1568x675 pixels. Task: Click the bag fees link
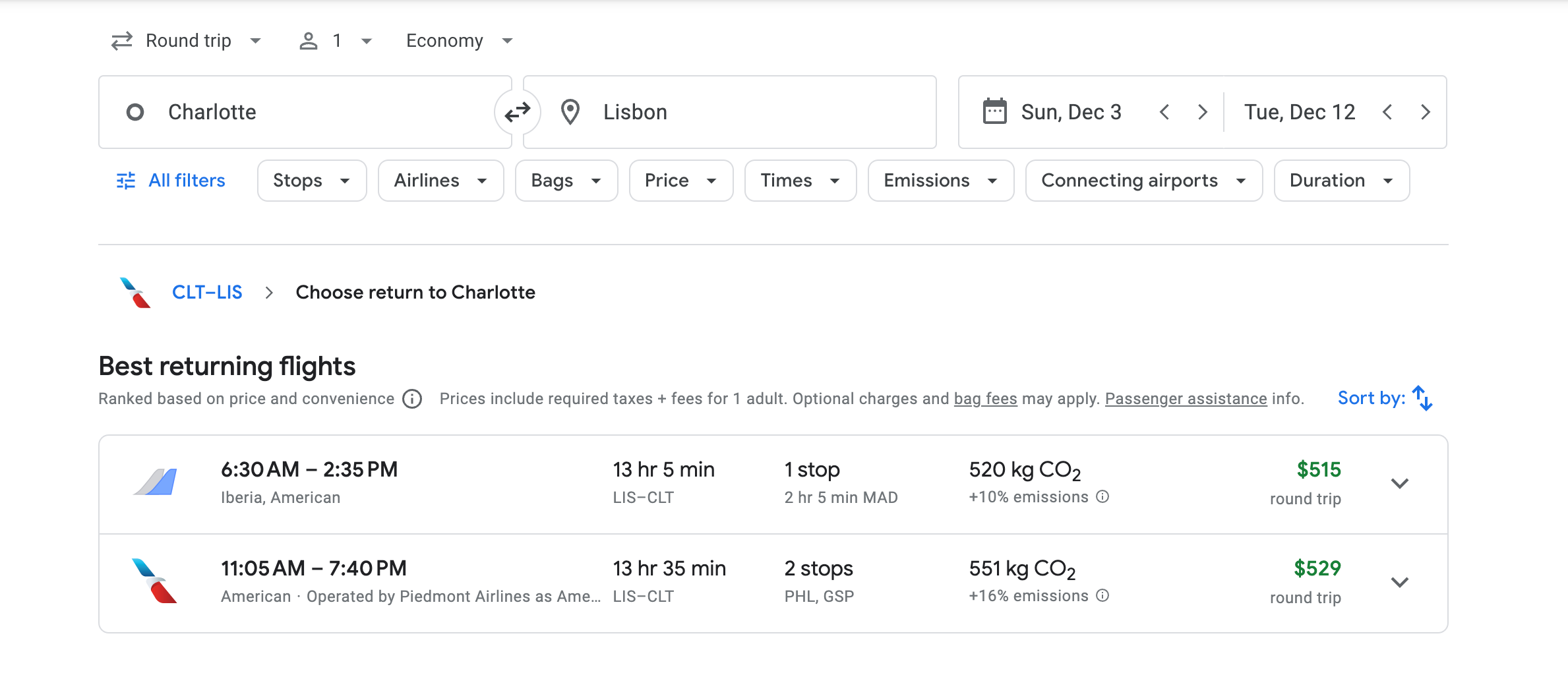click(x=985, y=398)
